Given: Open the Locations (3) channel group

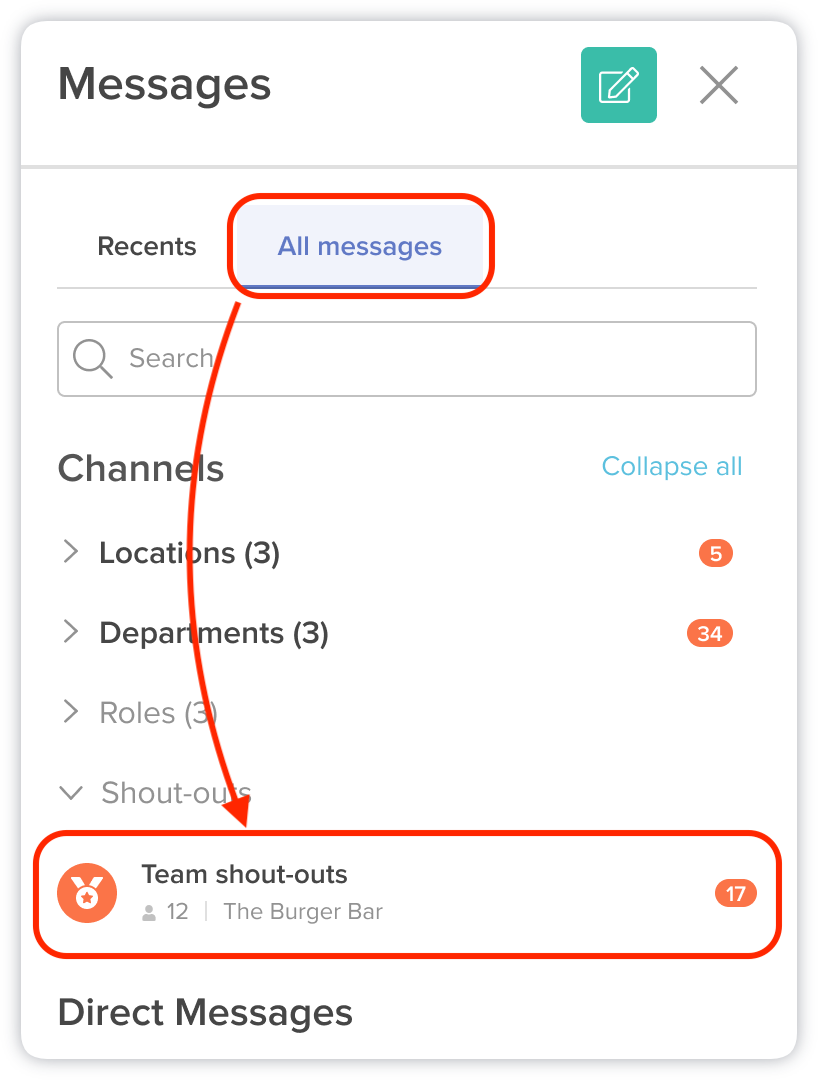Looking at the screenshot, I should (189, 553).
